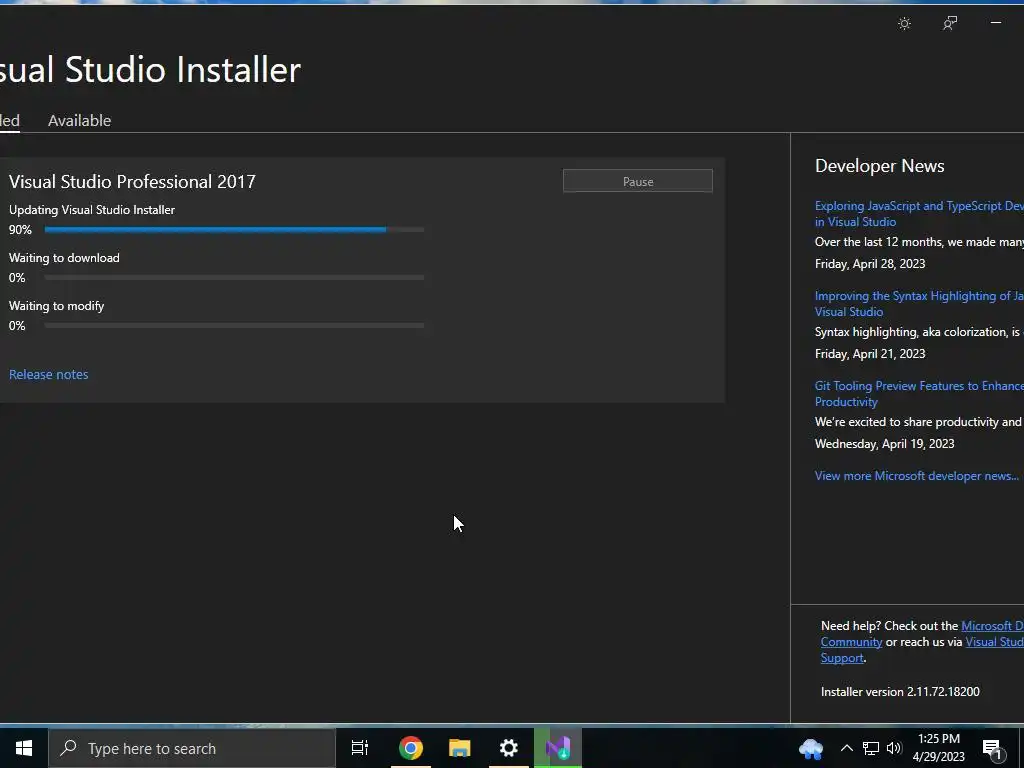
Task: Click the Updating Visual Studio Installer label
Action: click(x=92, y=210)
